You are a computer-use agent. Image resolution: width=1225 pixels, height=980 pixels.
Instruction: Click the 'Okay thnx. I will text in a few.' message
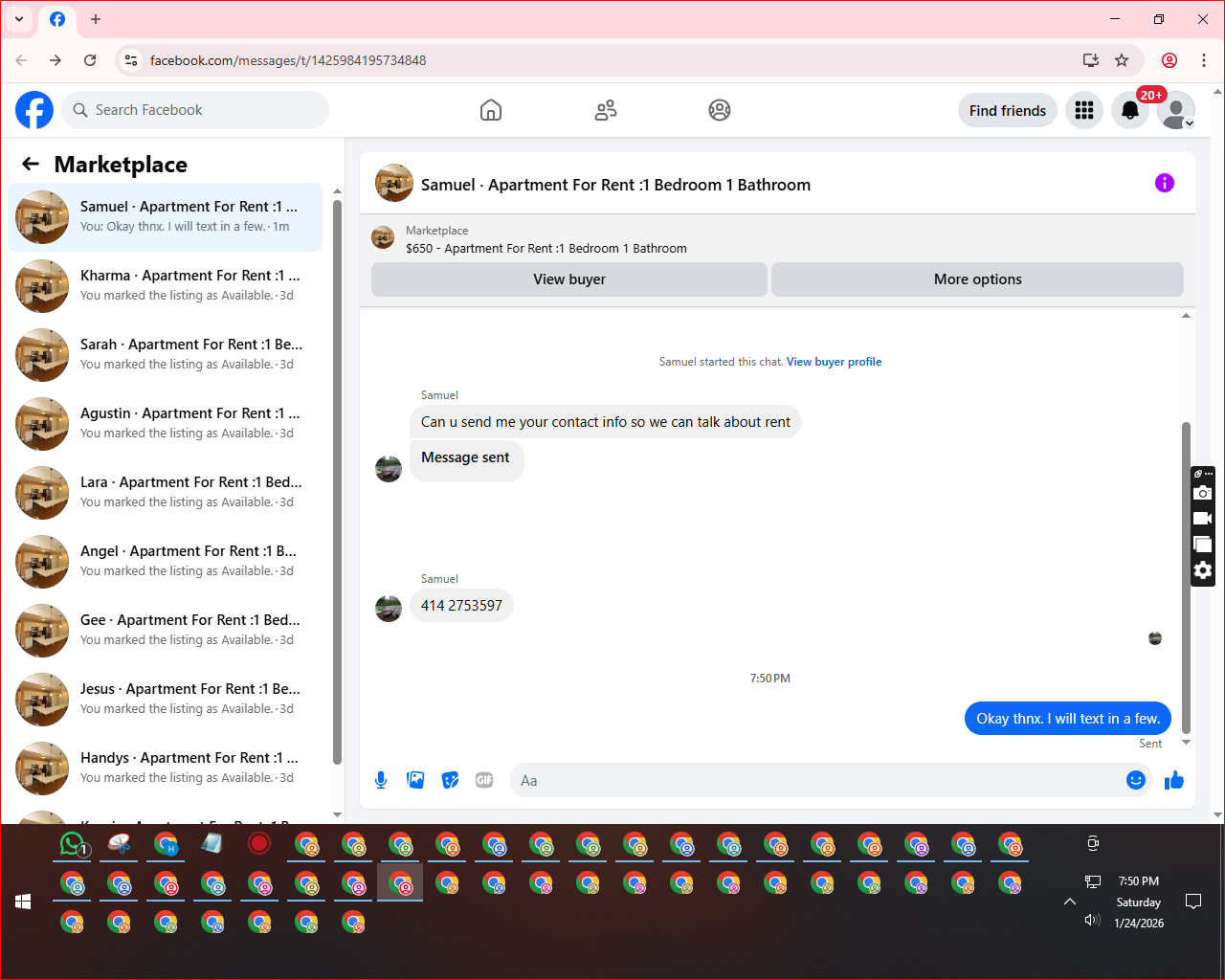(1068, 719)
